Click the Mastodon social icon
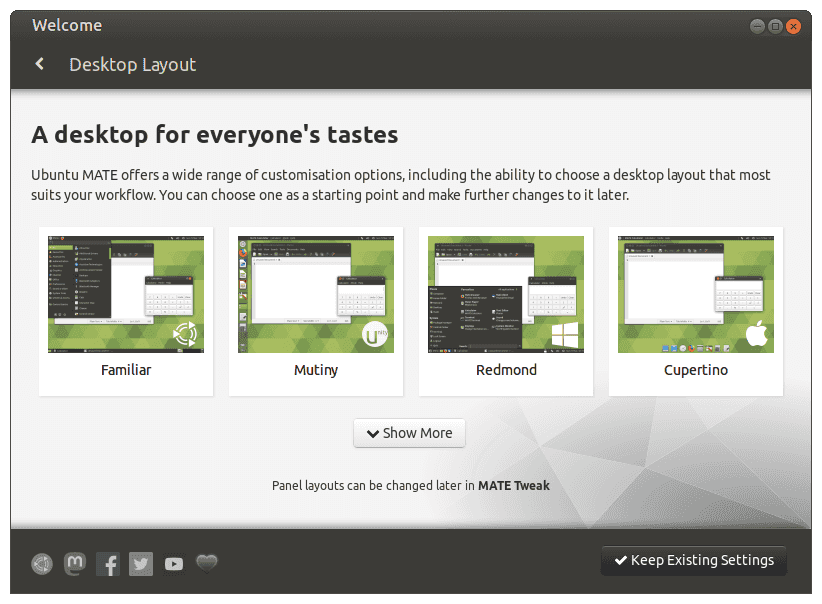Image resolution: width=822 pixels, height=604 pixels. point(74,563)
